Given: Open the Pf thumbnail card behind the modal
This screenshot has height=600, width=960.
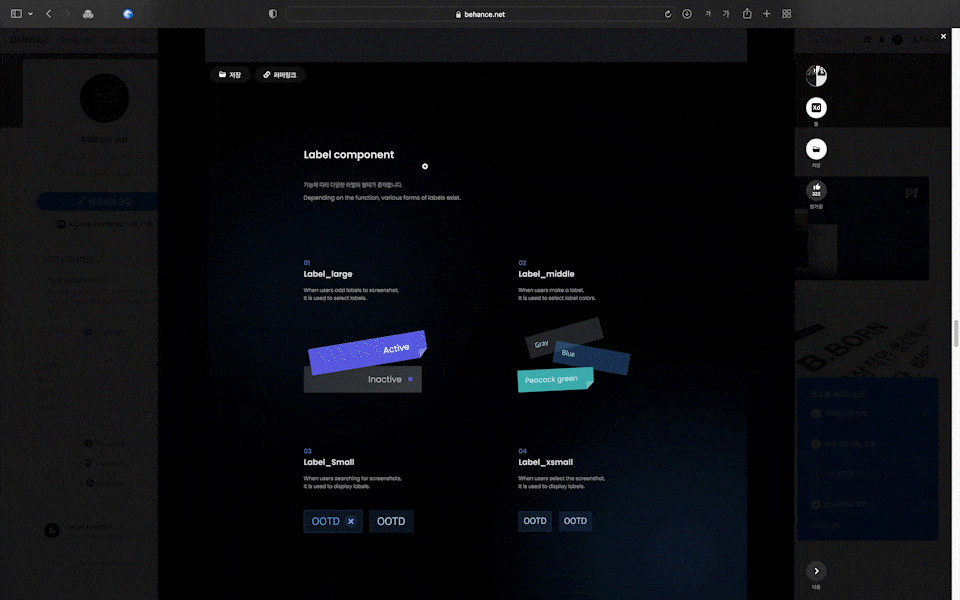Looking at the screenshot, I should (862, 228).
